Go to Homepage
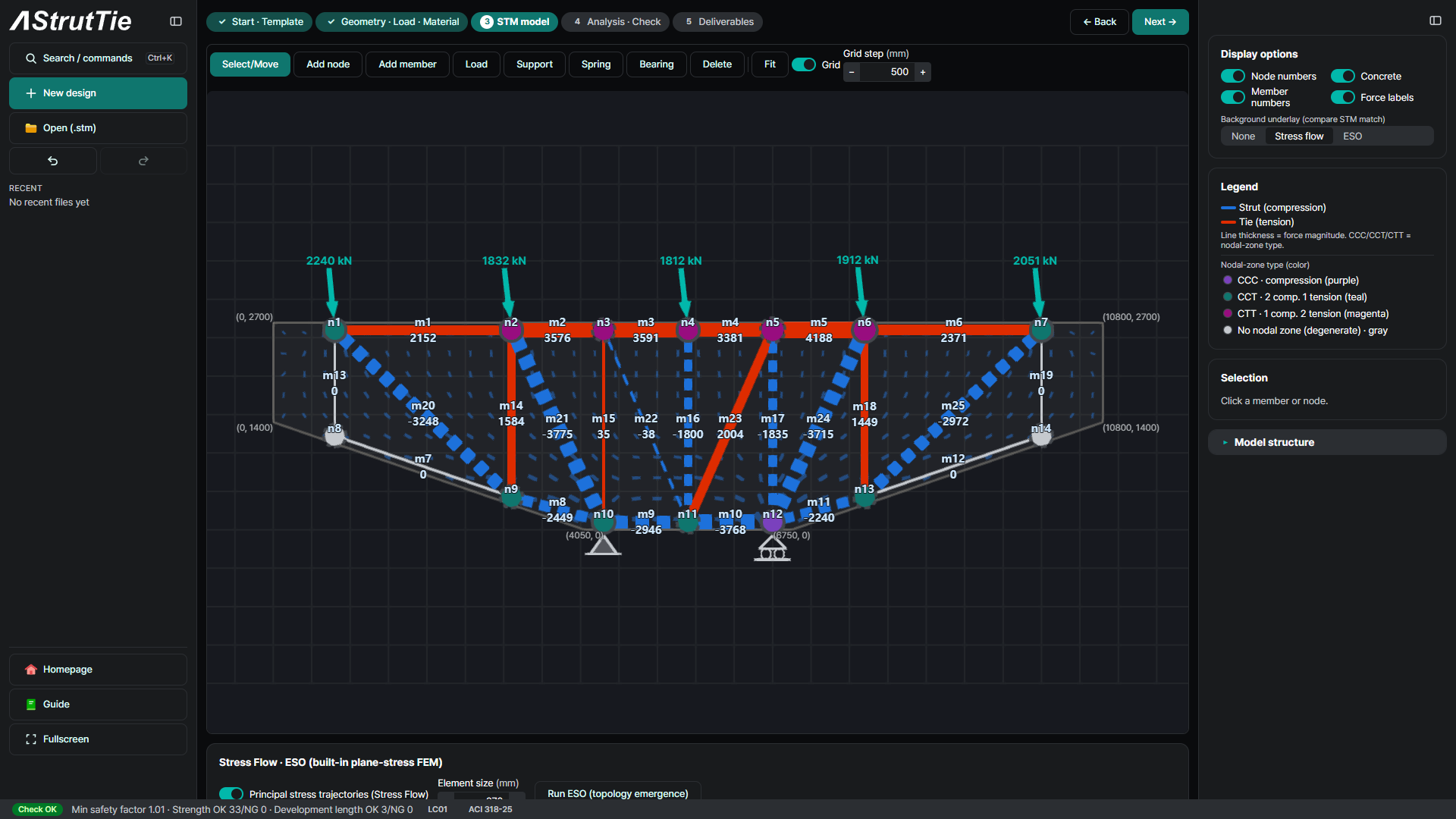This screenshot has height=819, width=1456. [x=98, y=670]
